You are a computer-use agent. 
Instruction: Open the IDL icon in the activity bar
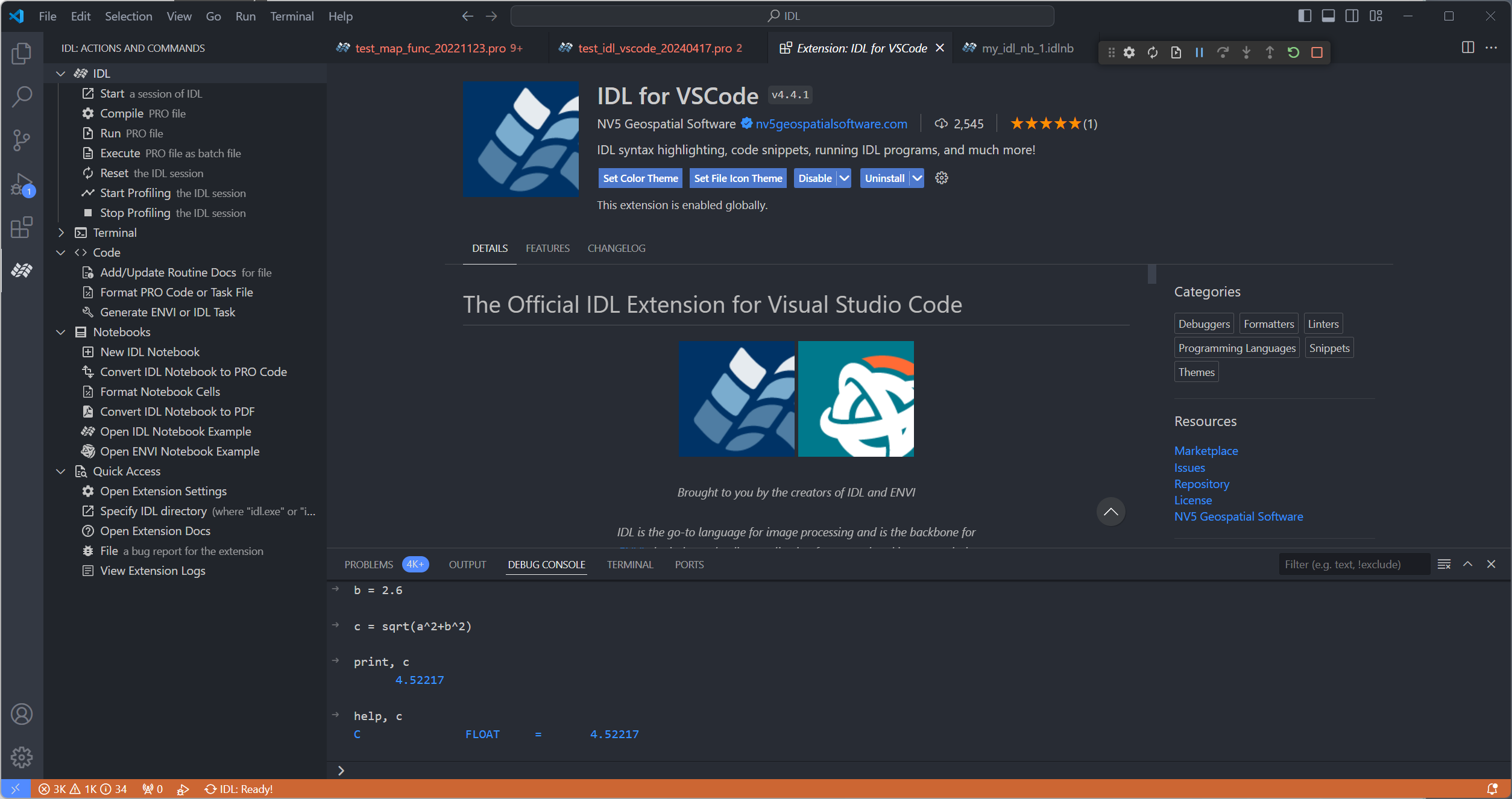click(22, 271)
